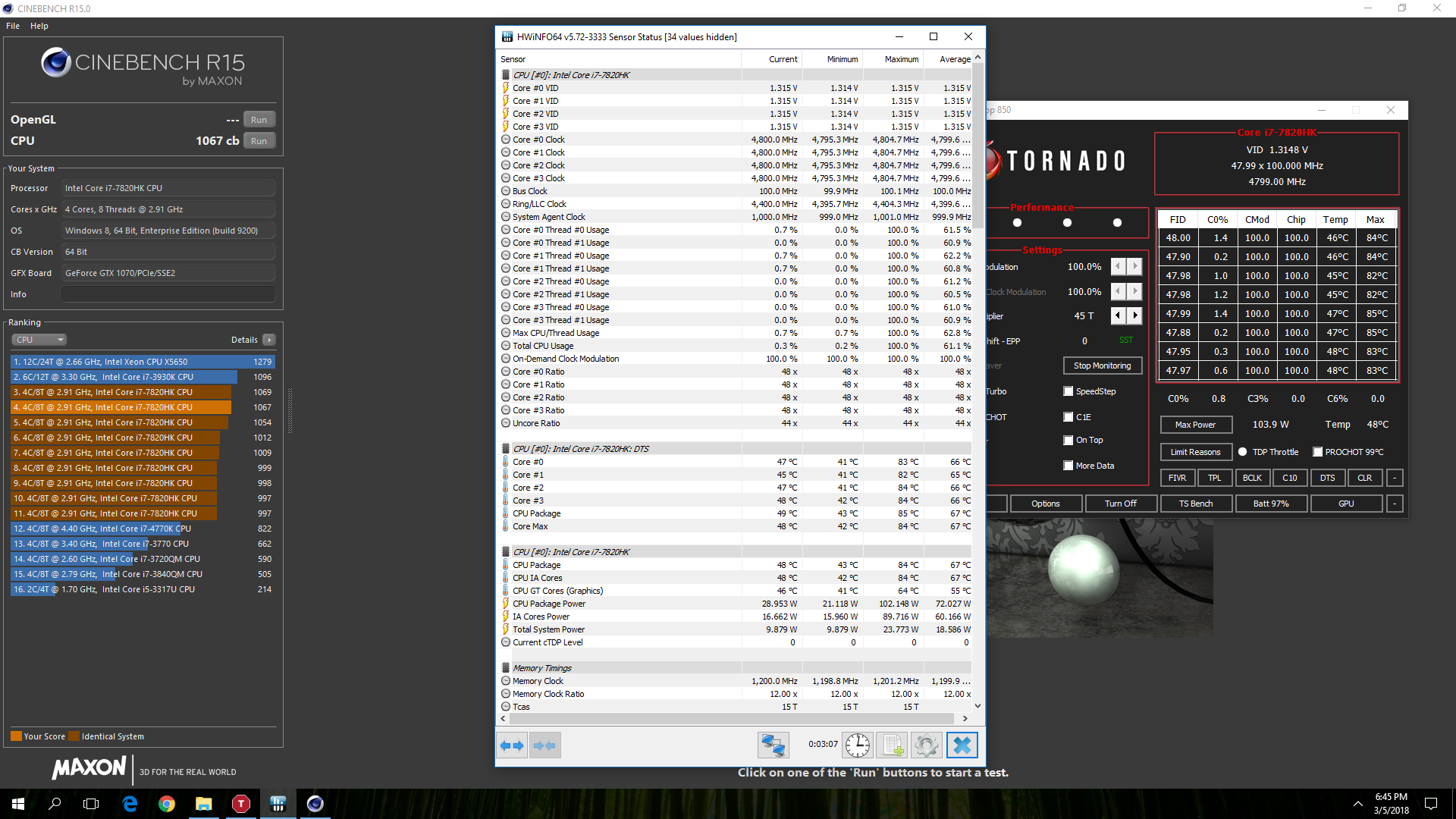Enable C1E checkbox in ThrottleStop
Image resolution: width=1456 pixels, height=819 pixels.
tap(1068, 417)
